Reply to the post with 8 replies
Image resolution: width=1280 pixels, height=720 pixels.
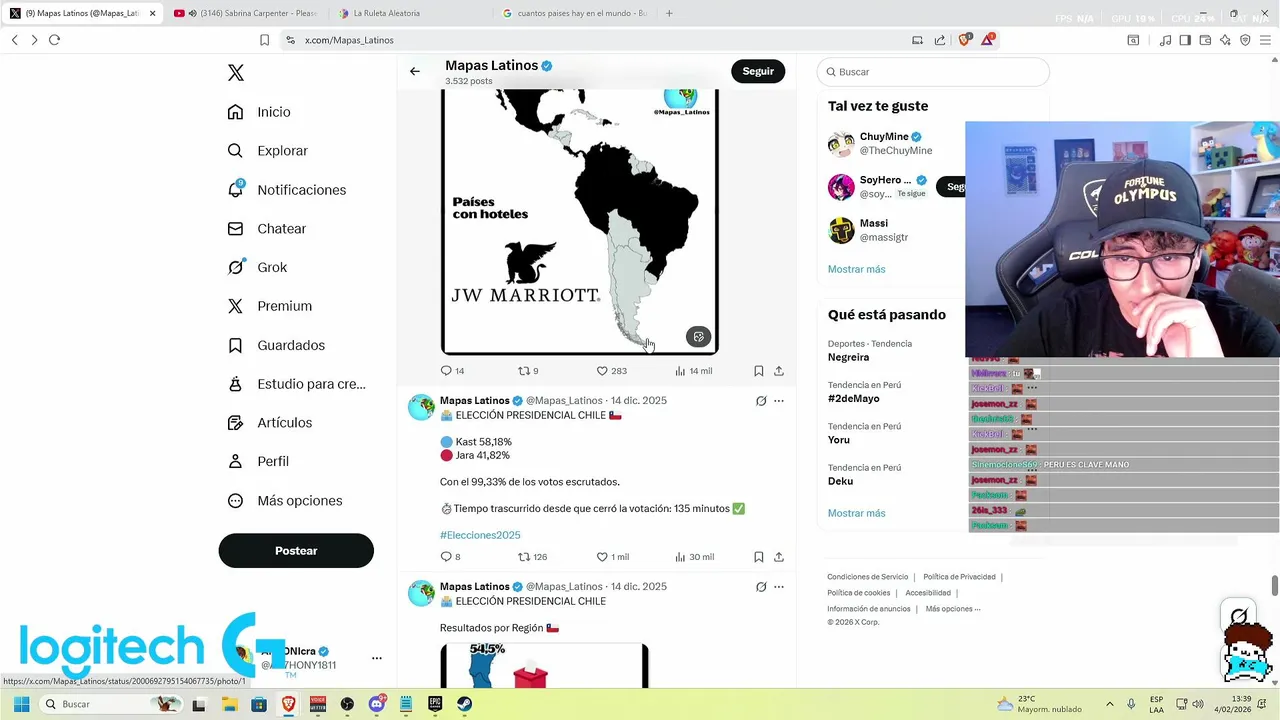[x=450, y=557]
